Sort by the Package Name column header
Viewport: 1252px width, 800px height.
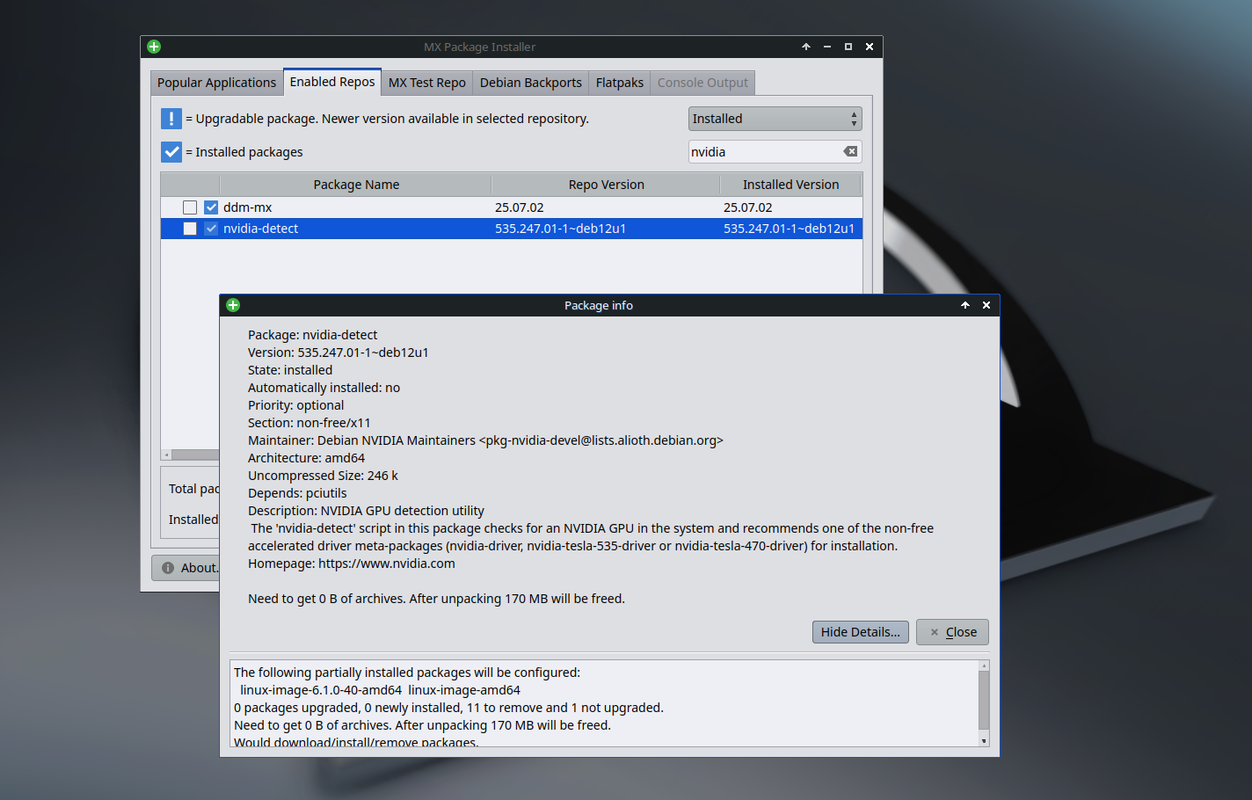click(x=356, y=184)
